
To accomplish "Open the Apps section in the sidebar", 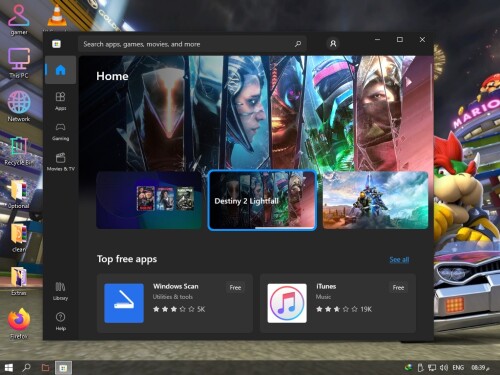I will click(x=60, y=101).
